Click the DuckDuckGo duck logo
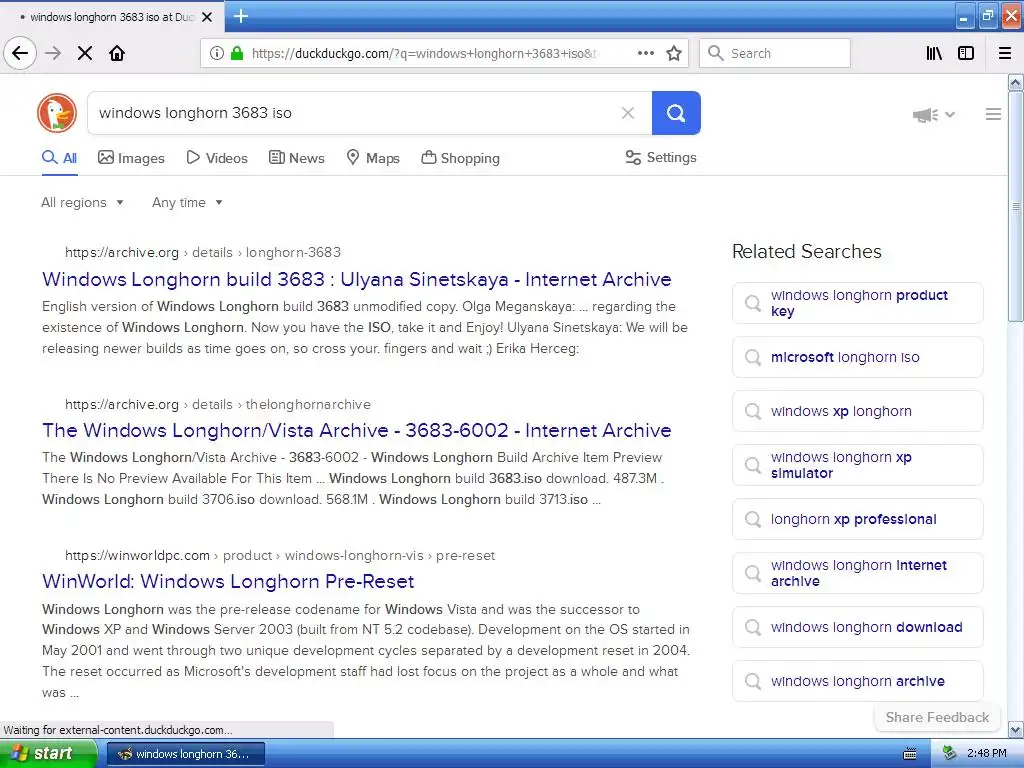1024x768 pixels. click(x=57, y=113)
